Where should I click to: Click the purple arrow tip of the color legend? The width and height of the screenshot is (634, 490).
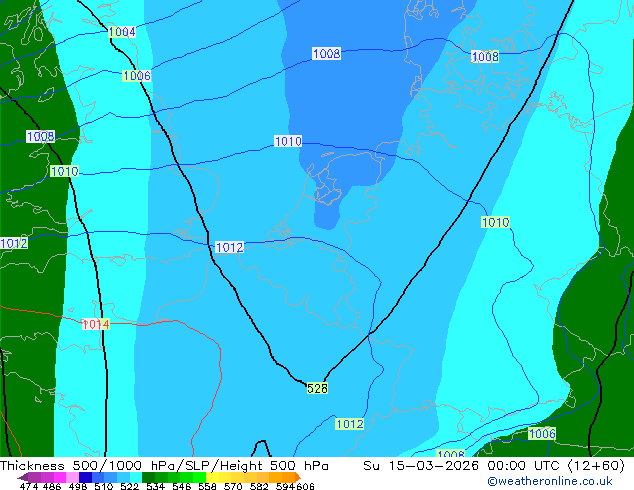coord(23,477)
